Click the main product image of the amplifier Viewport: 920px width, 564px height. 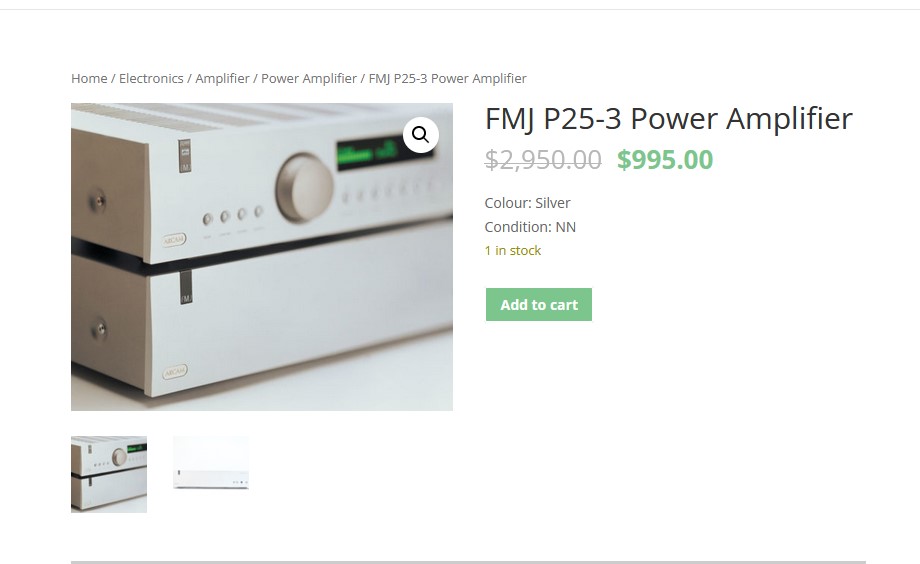point(262,257)
